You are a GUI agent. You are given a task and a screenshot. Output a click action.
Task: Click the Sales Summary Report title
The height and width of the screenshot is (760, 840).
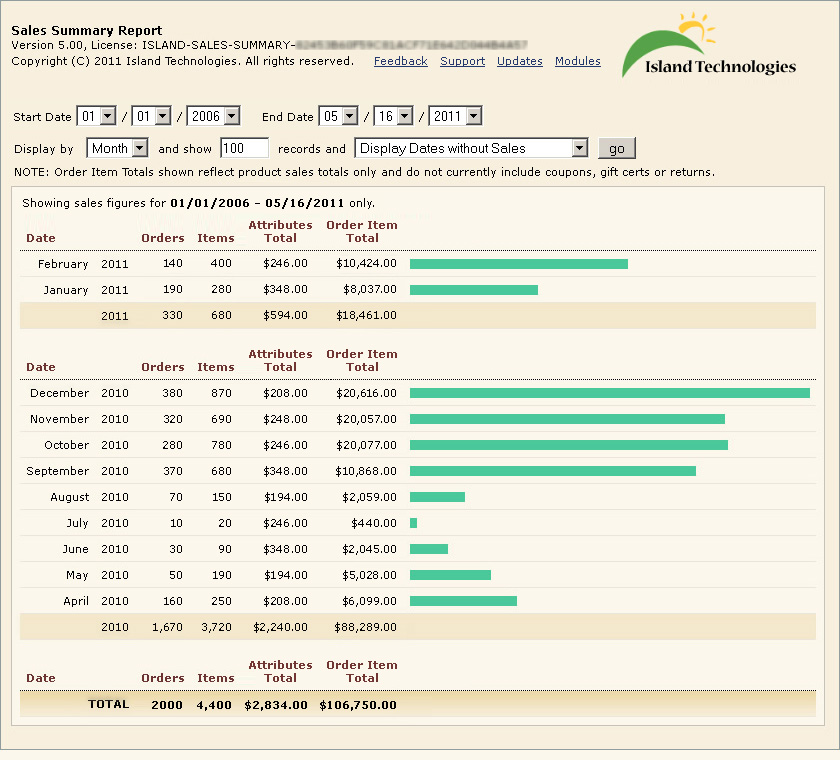pyautogui.click(x=87, y=31)
